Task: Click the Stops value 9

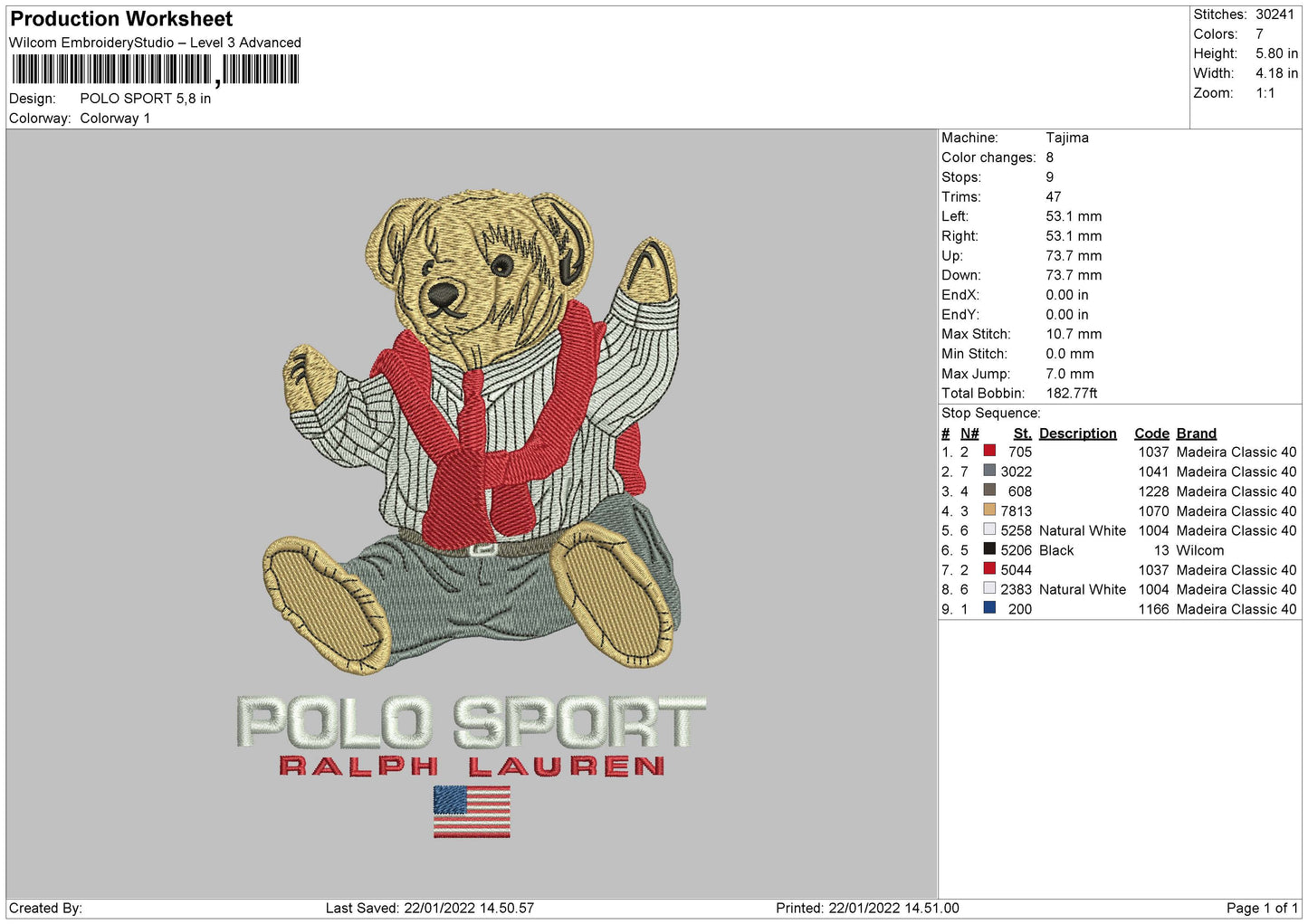Action: point(1050,177)
